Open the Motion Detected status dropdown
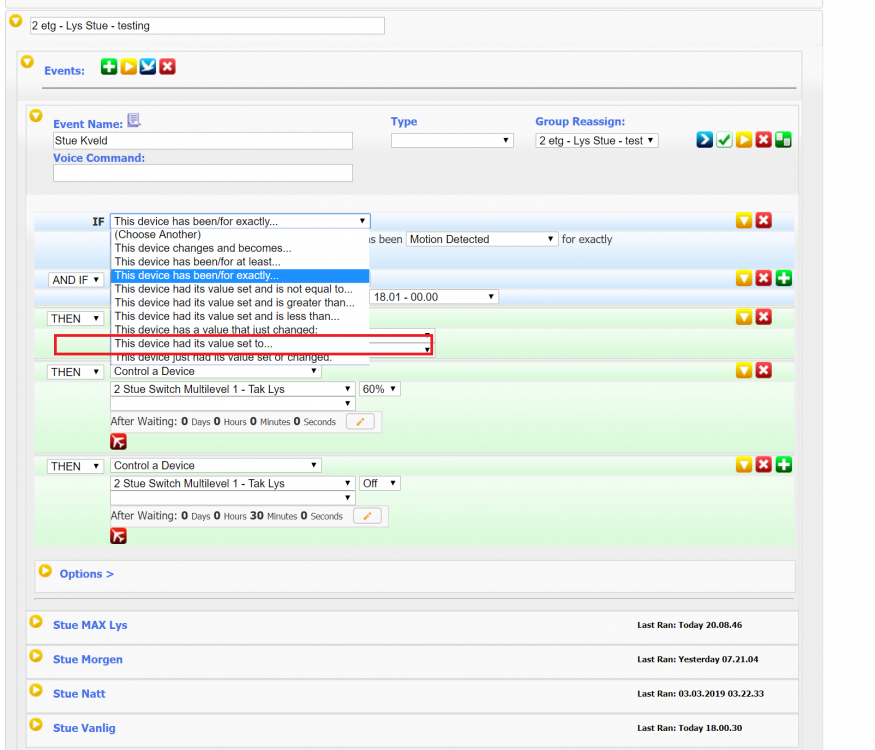This screenshot has width=875, height=750. coord(482,240)
